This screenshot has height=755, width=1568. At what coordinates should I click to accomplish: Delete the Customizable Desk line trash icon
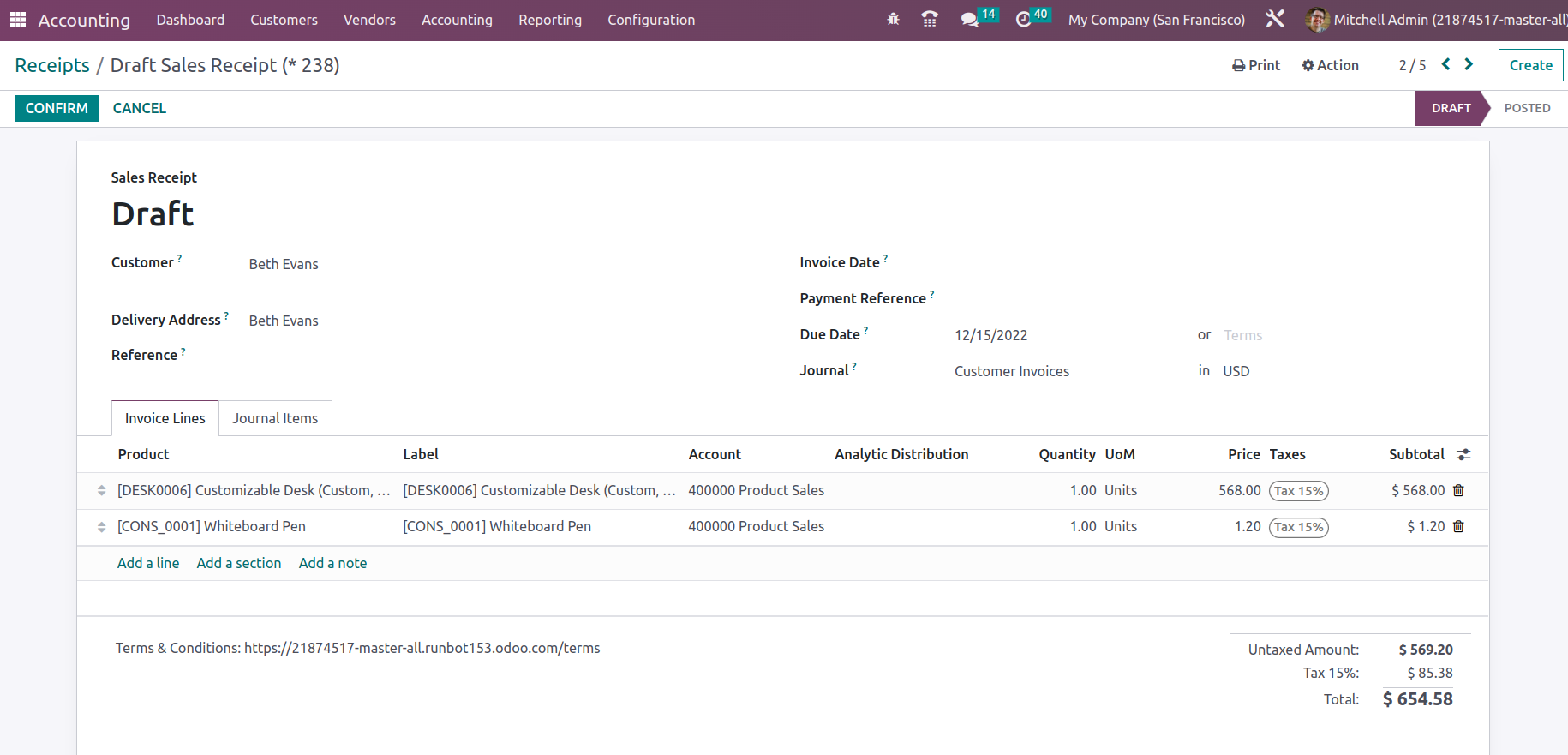coord(1458,490)
